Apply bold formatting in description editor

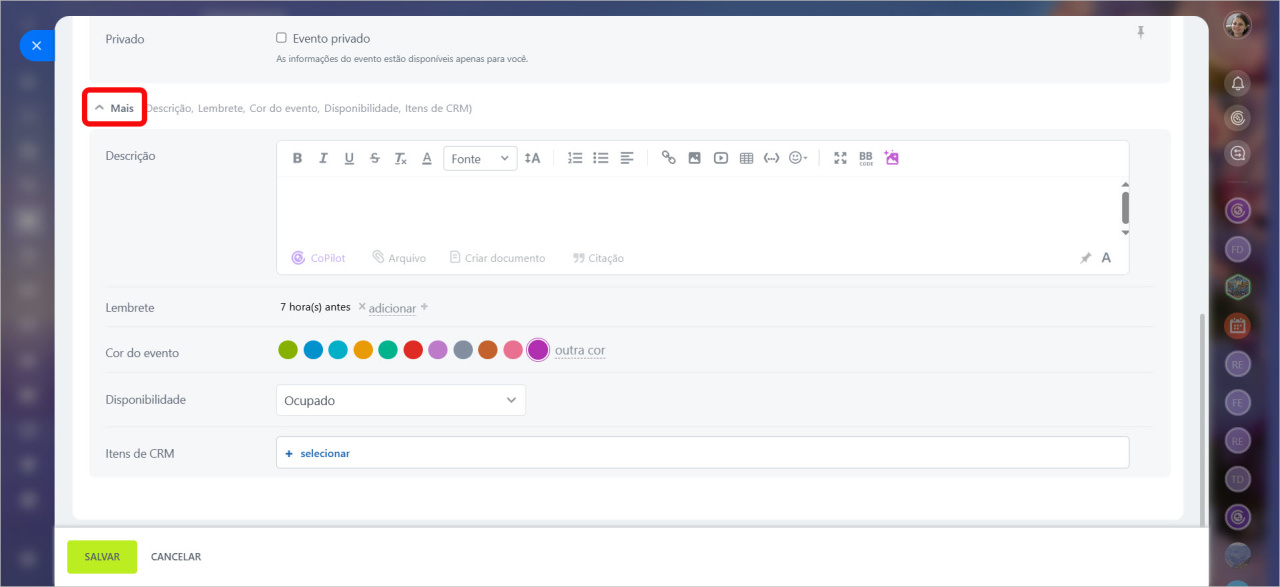(297, 158)
